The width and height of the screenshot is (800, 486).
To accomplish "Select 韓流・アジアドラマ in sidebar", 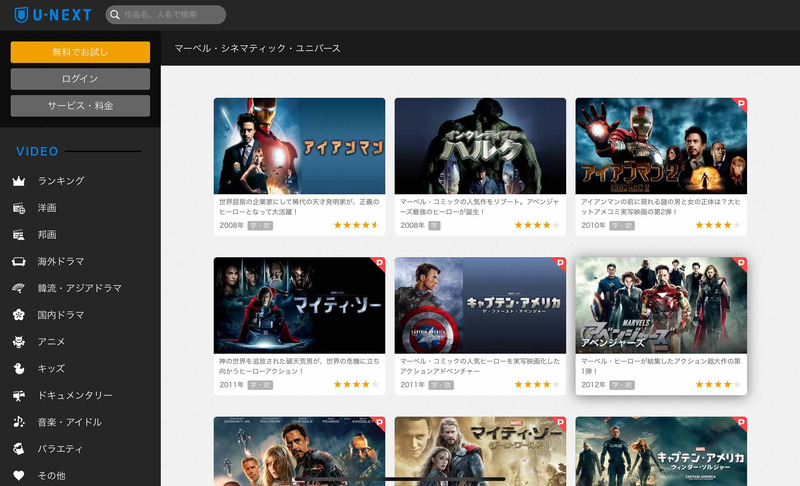I will pos(80,288).
